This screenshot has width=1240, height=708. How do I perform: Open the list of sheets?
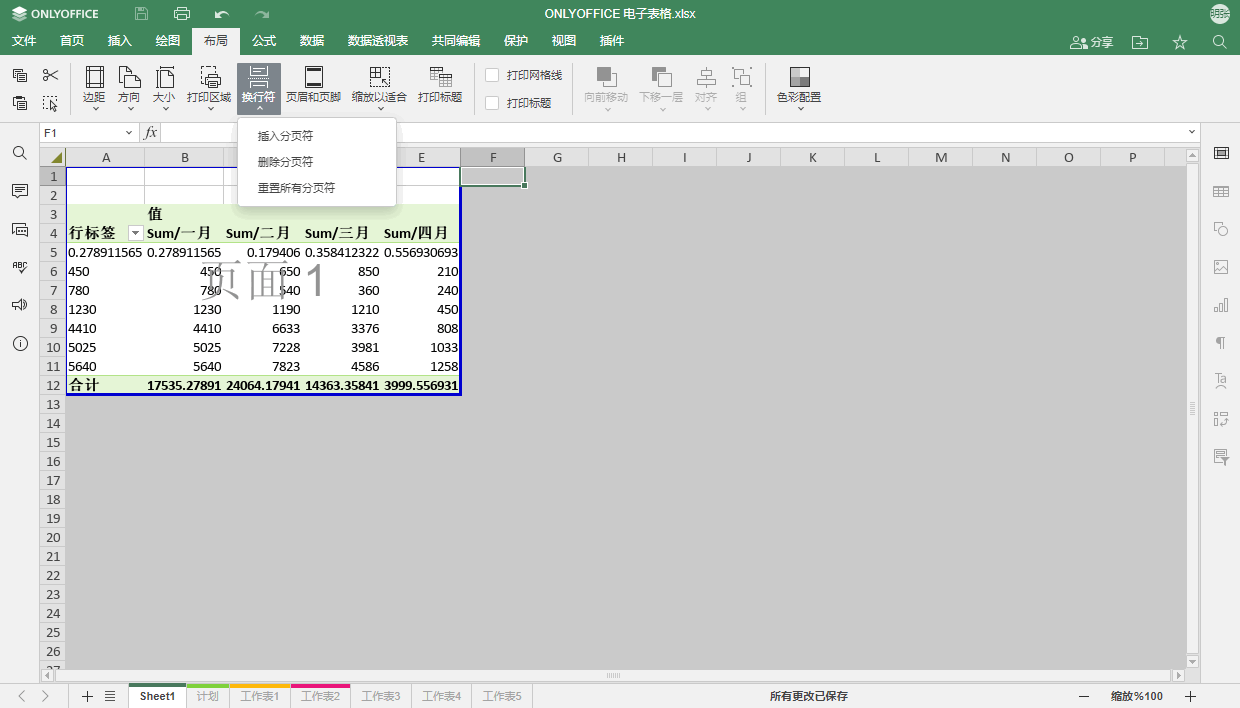(x=110, y=696)
